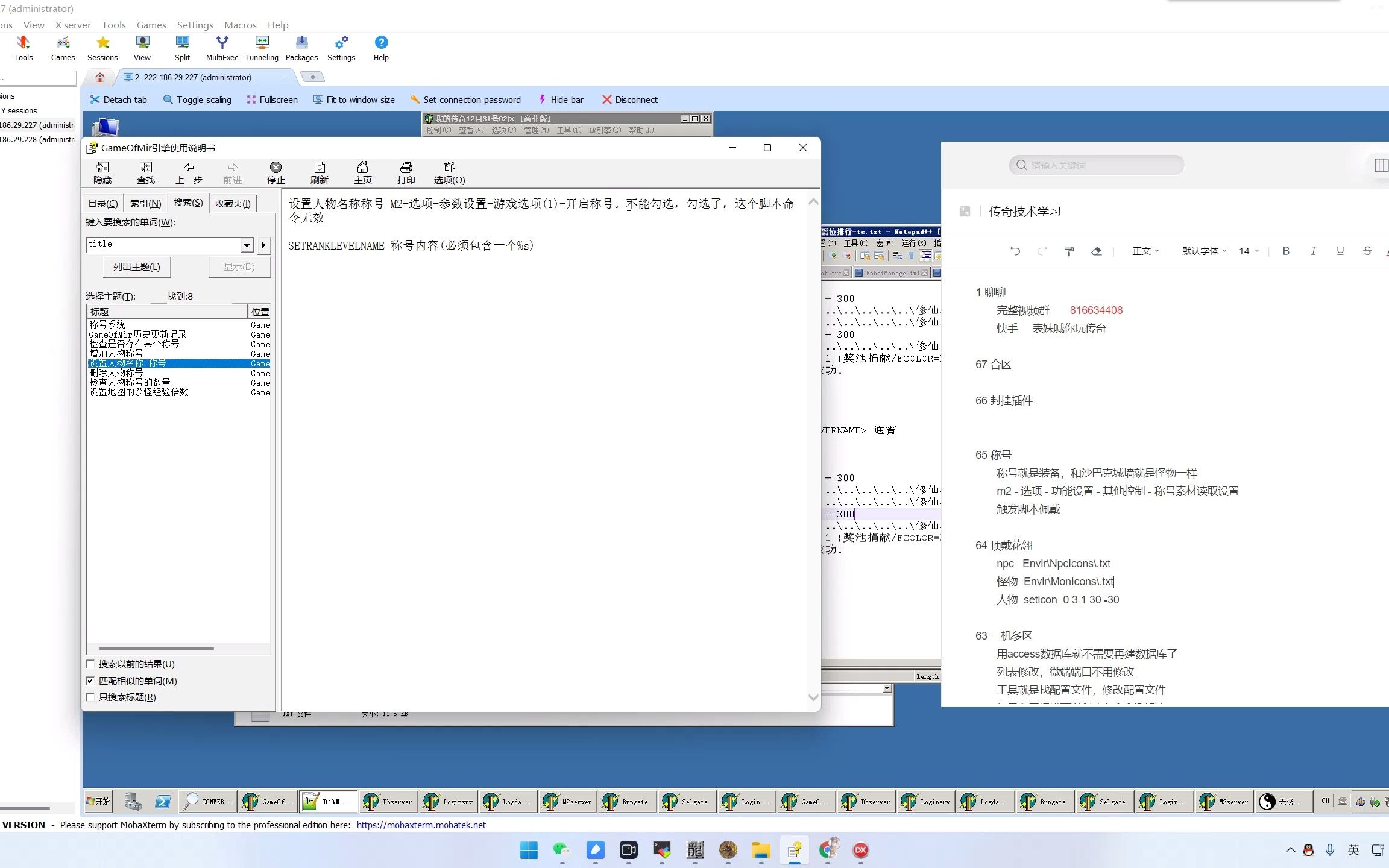1389x868 pixels.
Task: Select 增加人物称号 in topic list
Action: click(x=116, y=354)
